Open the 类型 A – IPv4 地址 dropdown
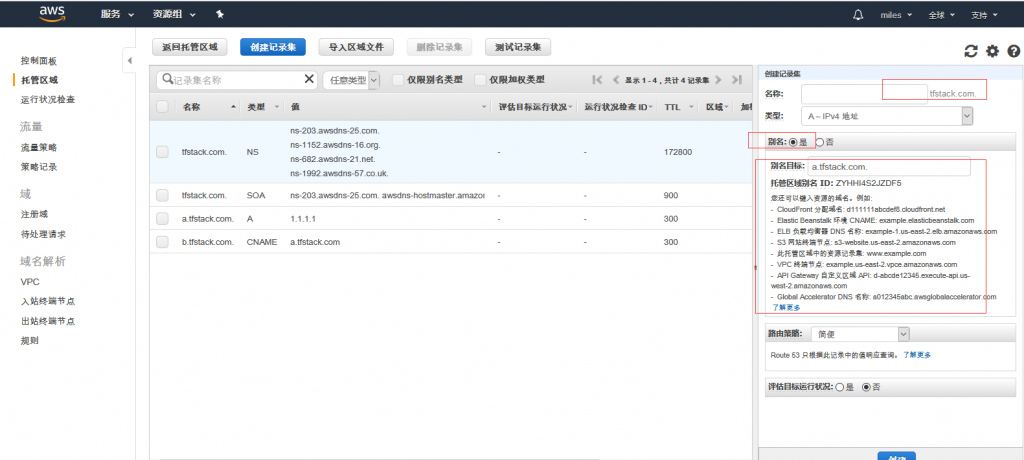Viewport: 1024px width, 460px height. coord(887,116)
